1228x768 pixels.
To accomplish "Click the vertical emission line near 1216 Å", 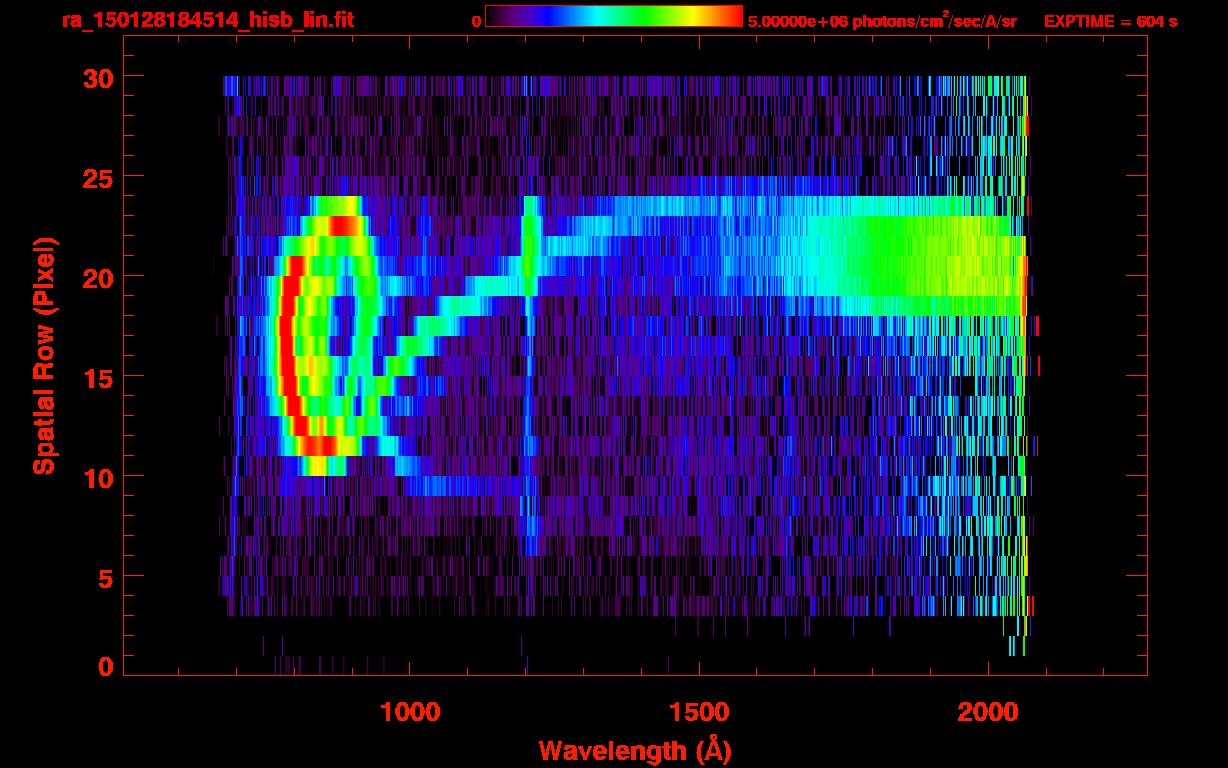I will coord(530,376).
